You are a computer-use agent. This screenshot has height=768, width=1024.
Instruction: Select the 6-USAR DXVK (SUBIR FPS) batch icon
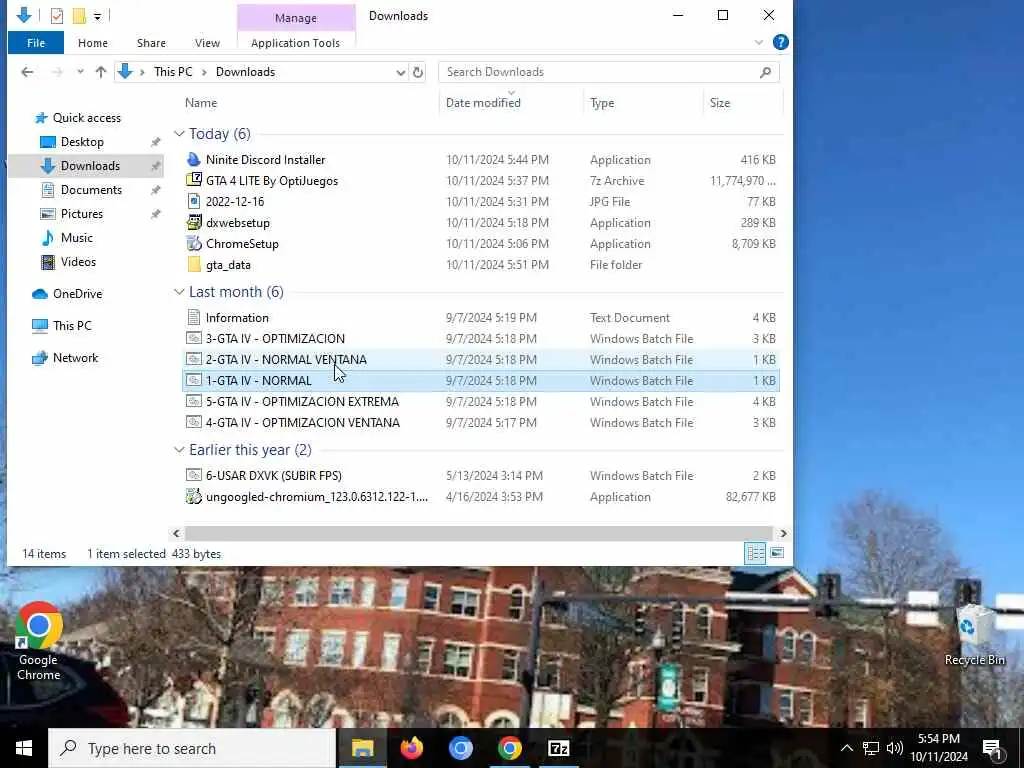(193, 475)
